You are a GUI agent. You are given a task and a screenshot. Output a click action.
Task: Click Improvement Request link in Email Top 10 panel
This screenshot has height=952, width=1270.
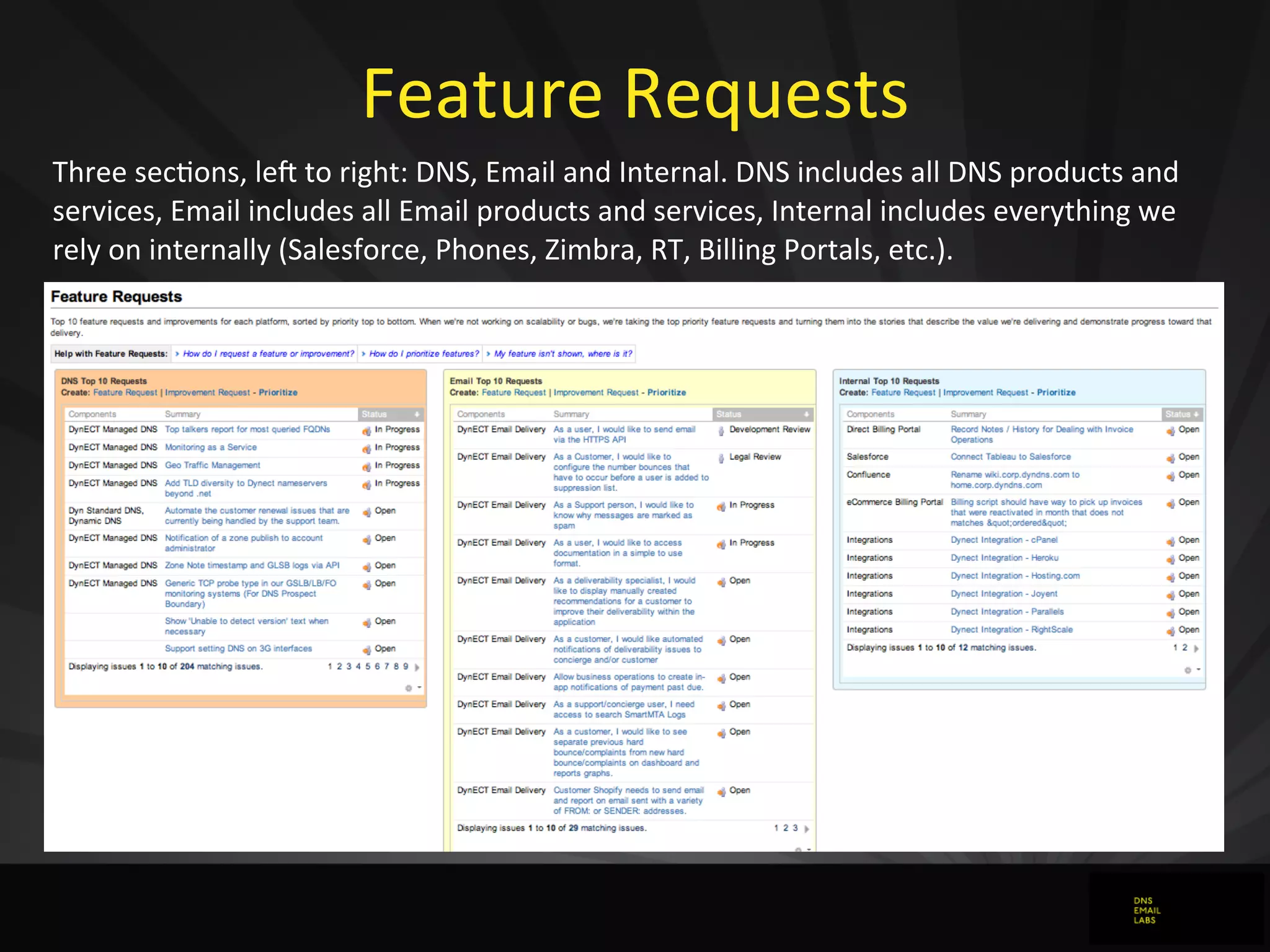(596, 393)
